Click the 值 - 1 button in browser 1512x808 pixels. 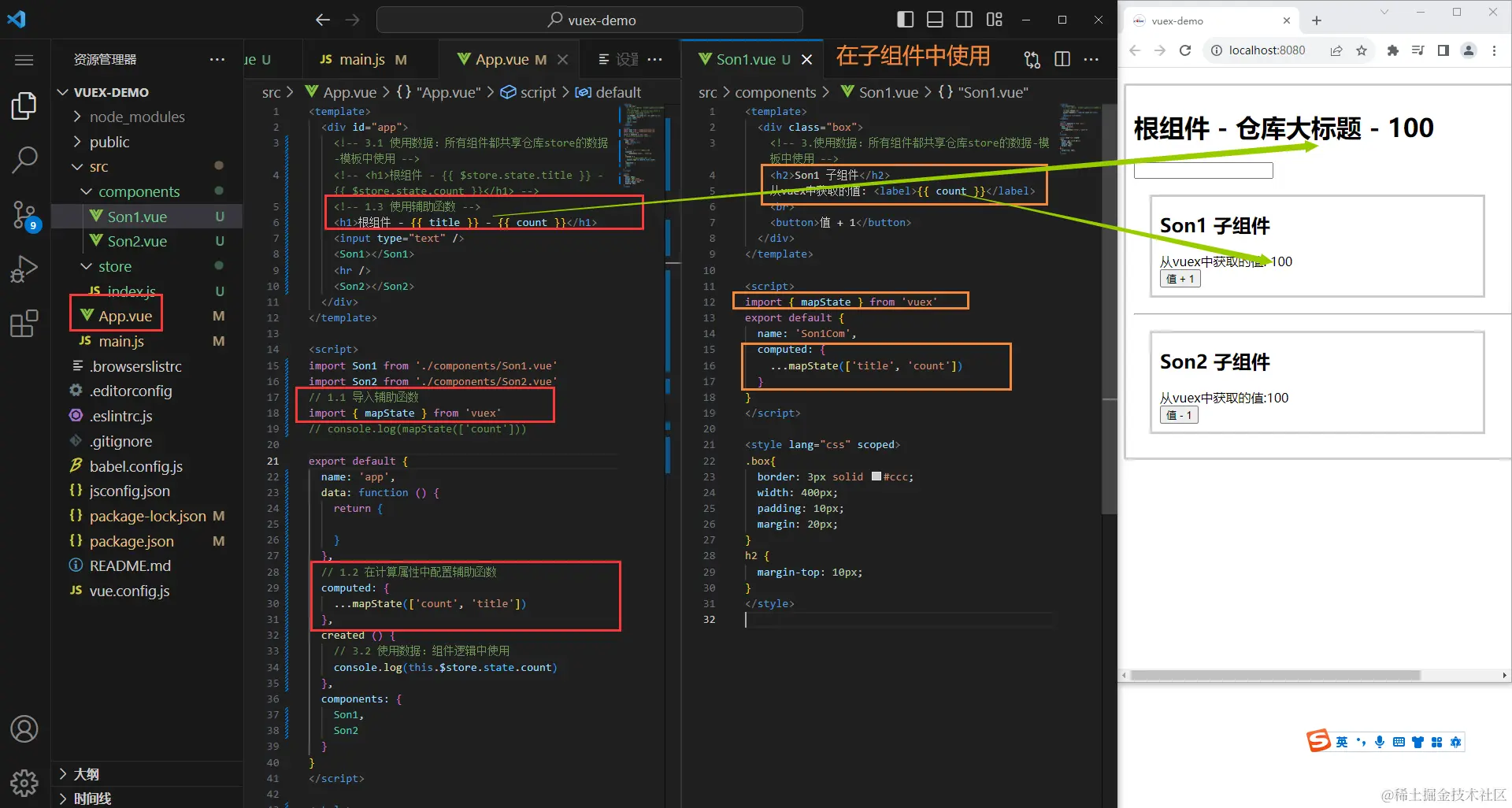[1179, 415]
